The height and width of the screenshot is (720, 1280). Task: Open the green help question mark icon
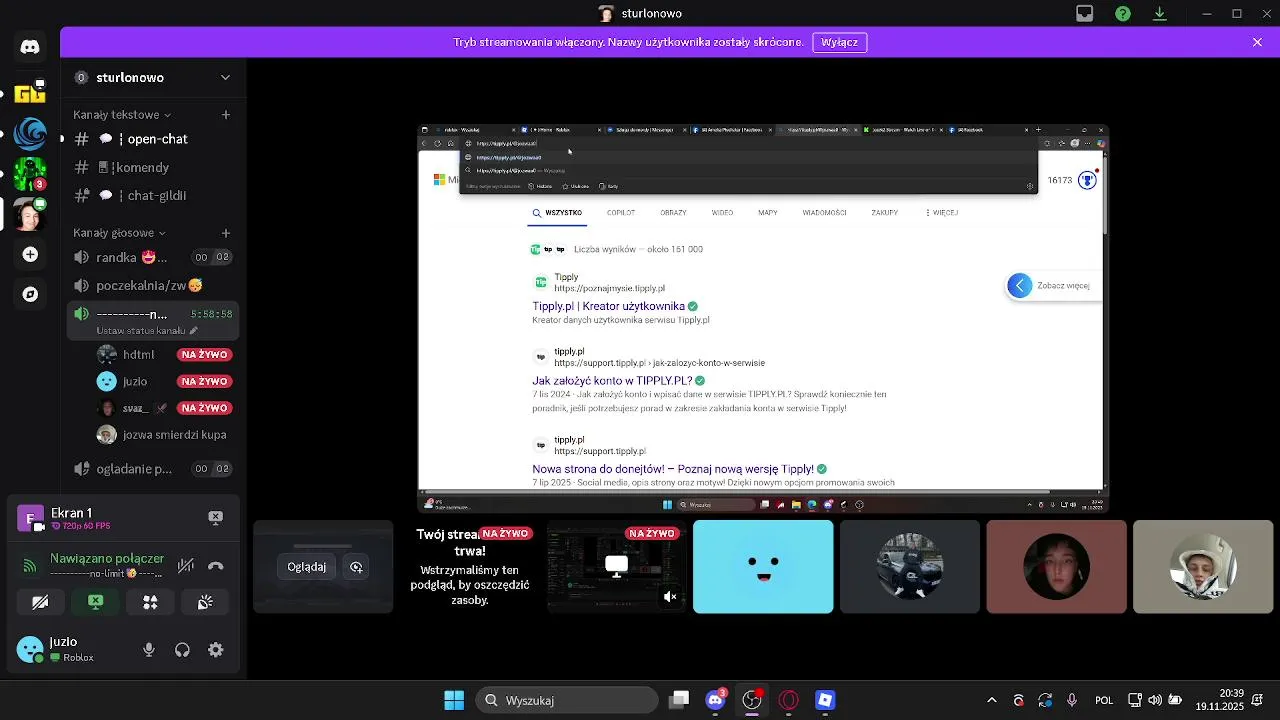point(1123,14)
